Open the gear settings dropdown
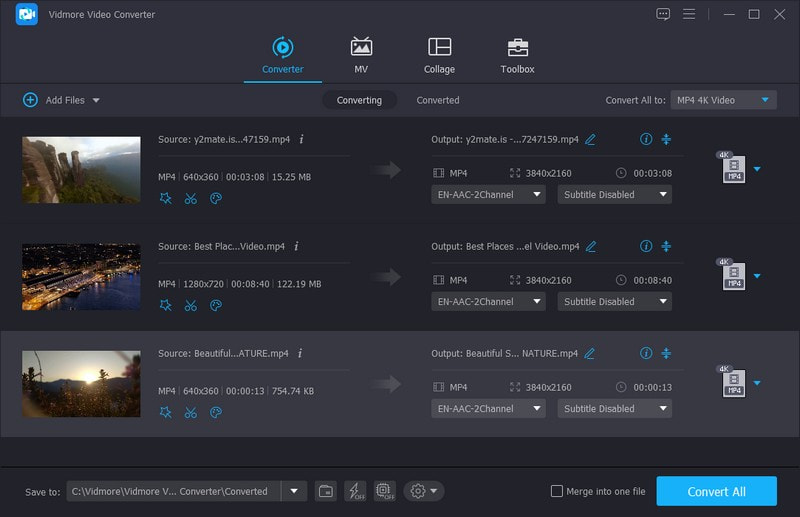The image size is (800, 517). pyautogui.click(x=424, y=491)
